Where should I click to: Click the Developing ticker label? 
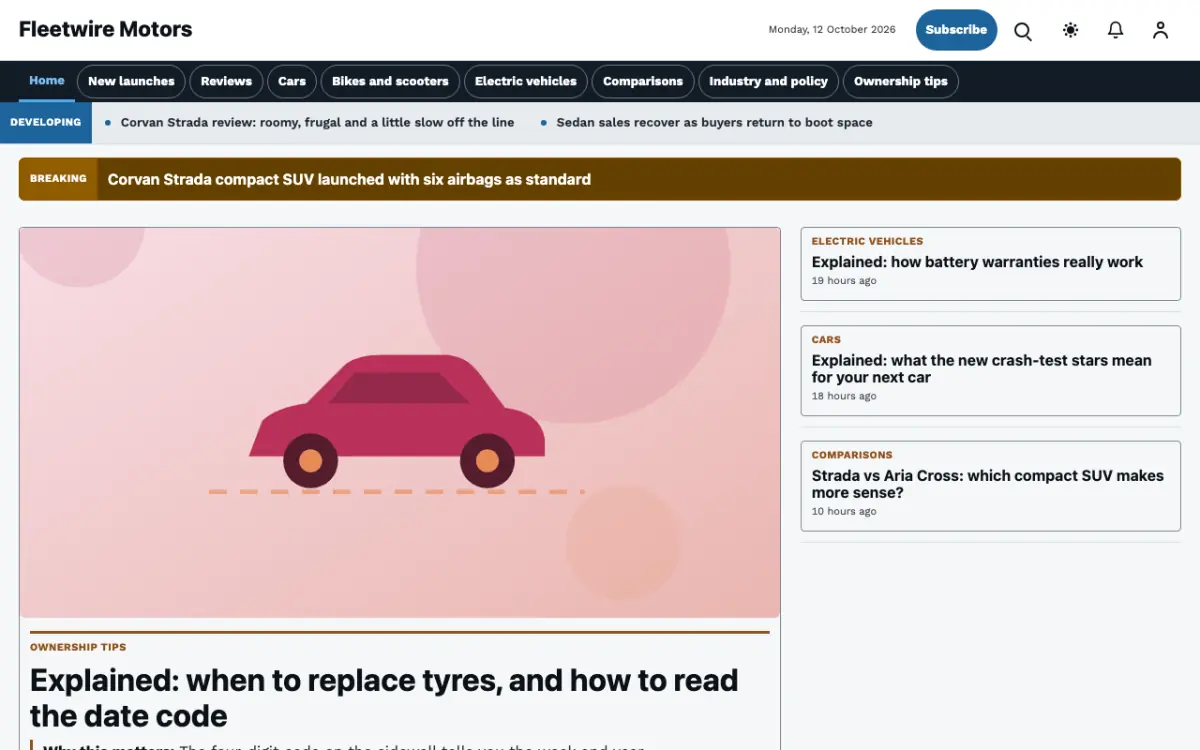tap(45, 123)
